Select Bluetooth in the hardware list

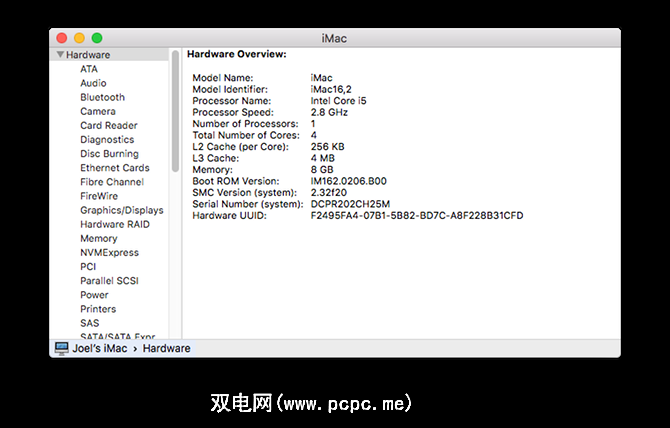coord(103,97)
